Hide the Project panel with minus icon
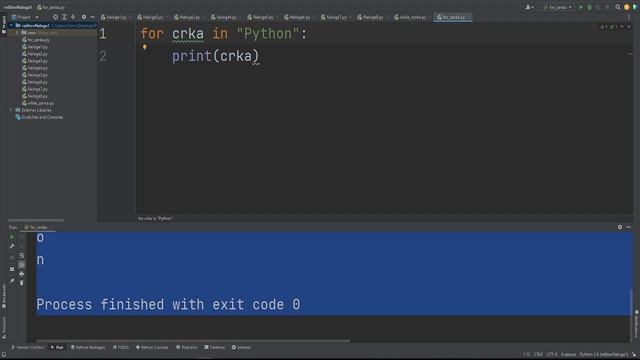Screen dimensions: 640x360 (x=93, y=17)
